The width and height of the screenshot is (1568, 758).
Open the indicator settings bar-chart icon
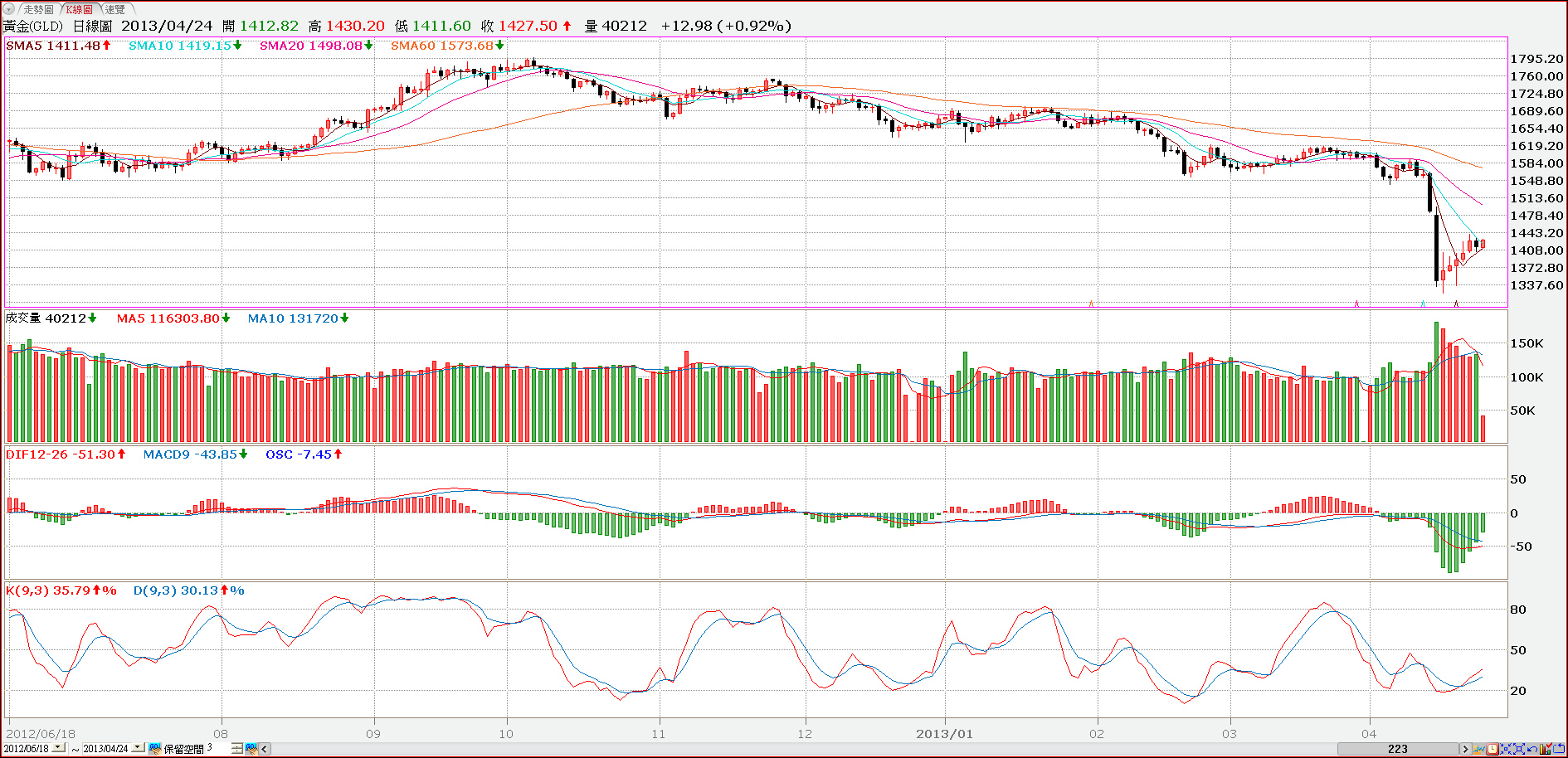(x=1546, y=749)
